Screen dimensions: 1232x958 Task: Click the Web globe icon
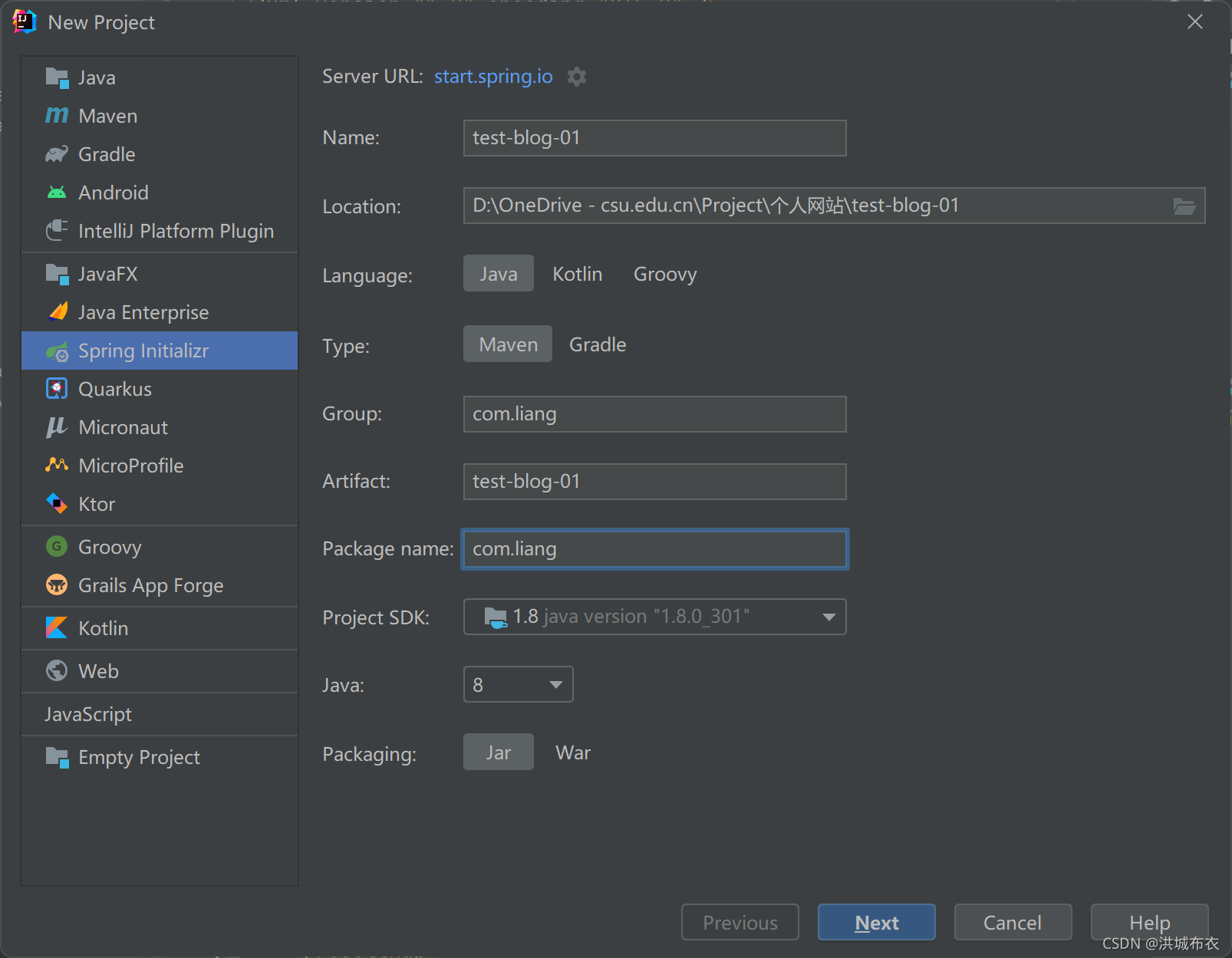57,671
